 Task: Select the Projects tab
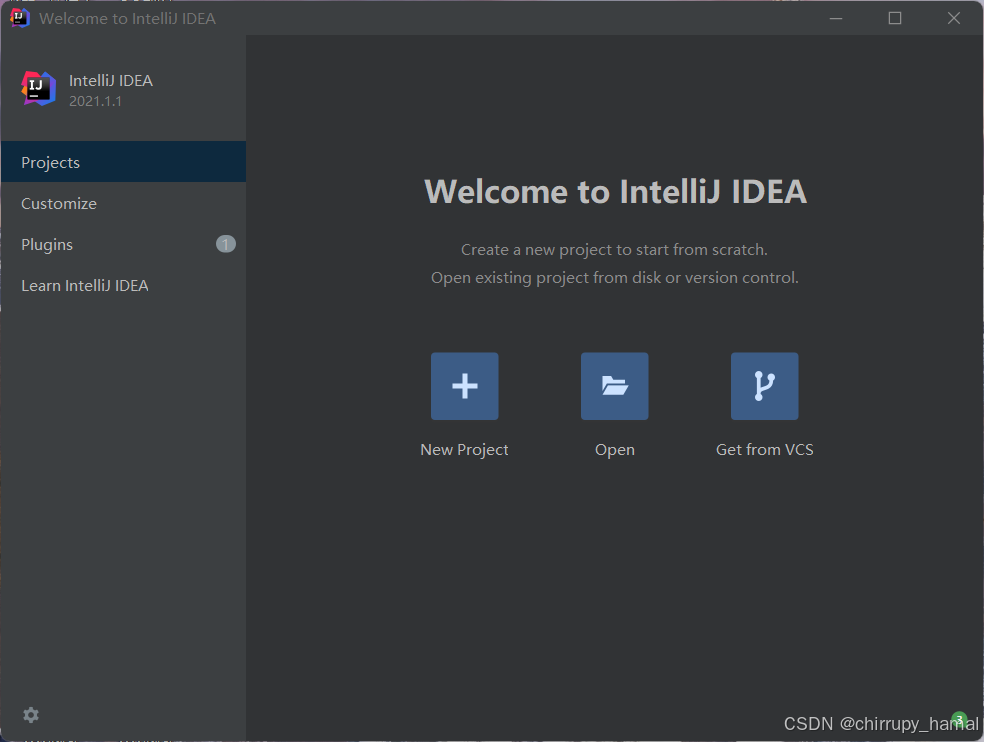point(123,162)
